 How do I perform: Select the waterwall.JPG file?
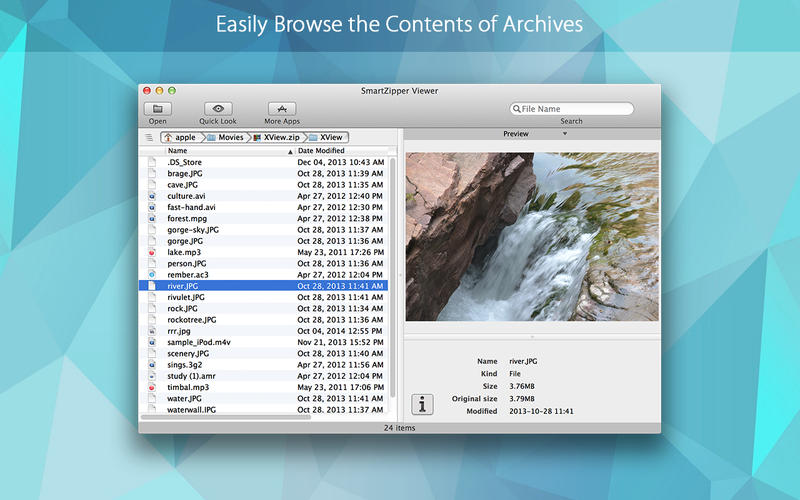[190, 410]
